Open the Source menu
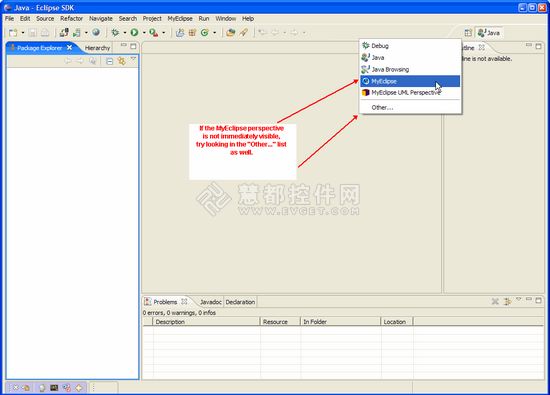The image size is (550, 395). 45,19
